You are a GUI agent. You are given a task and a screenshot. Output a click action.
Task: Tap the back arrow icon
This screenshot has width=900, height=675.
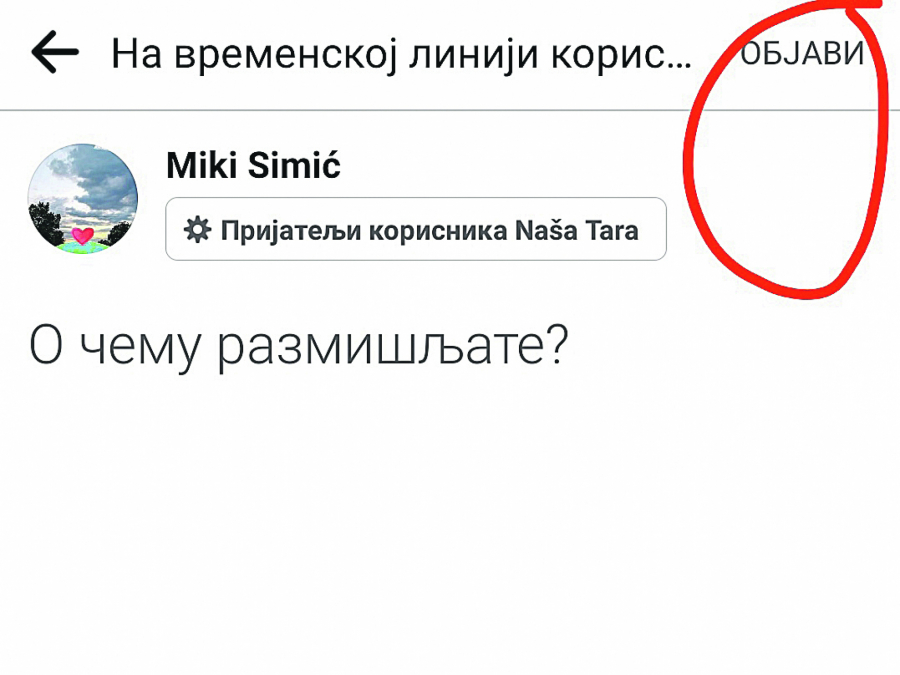point(54,53)
